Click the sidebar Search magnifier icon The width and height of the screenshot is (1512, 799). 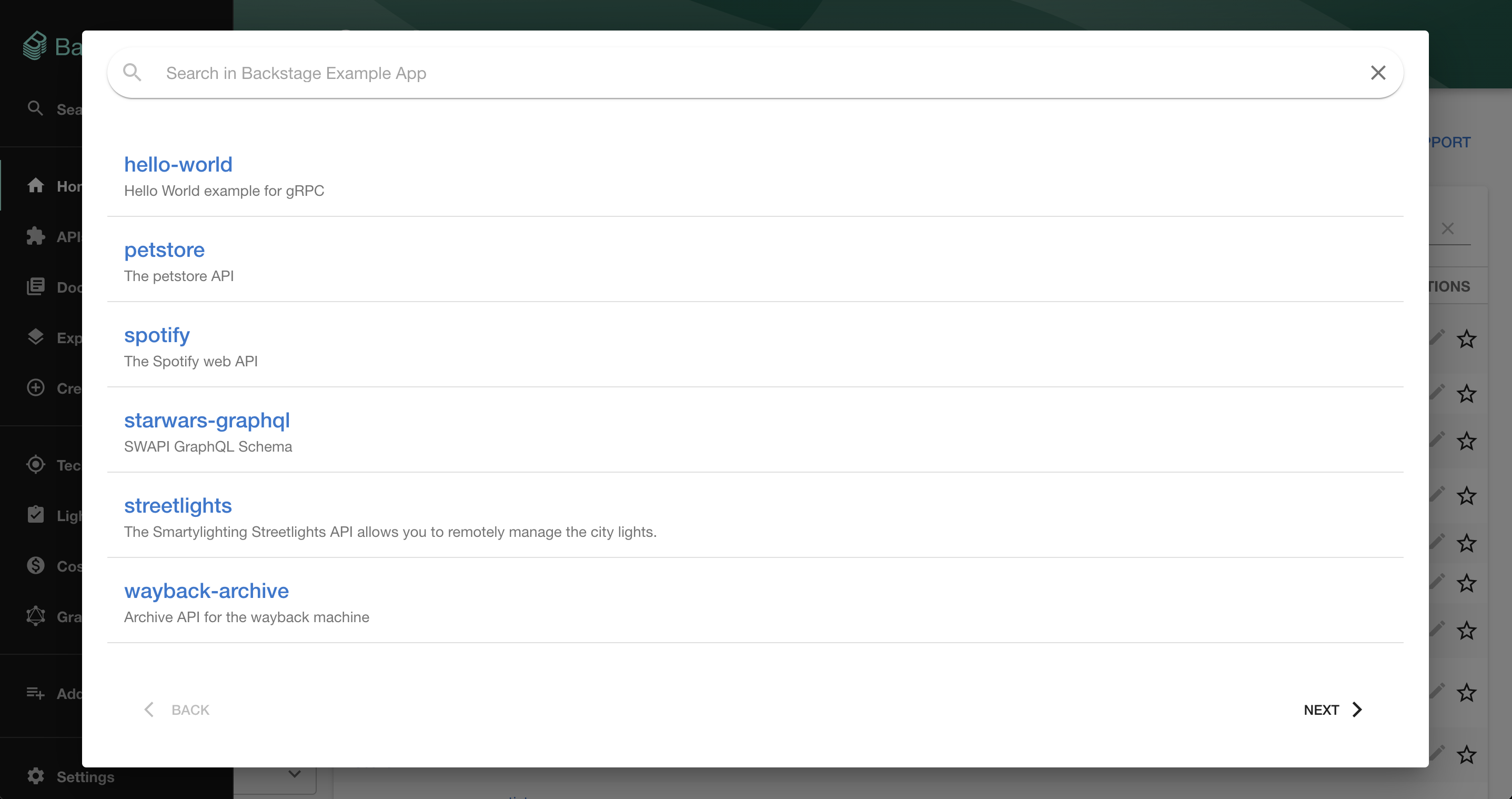[35, 108]
